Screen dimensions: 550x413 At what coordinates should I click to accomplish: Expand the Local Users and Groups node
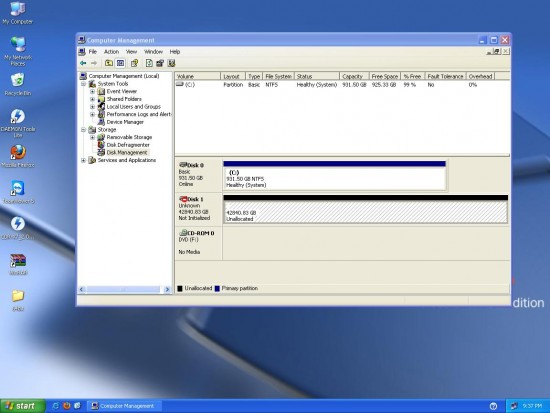point(93,107)
